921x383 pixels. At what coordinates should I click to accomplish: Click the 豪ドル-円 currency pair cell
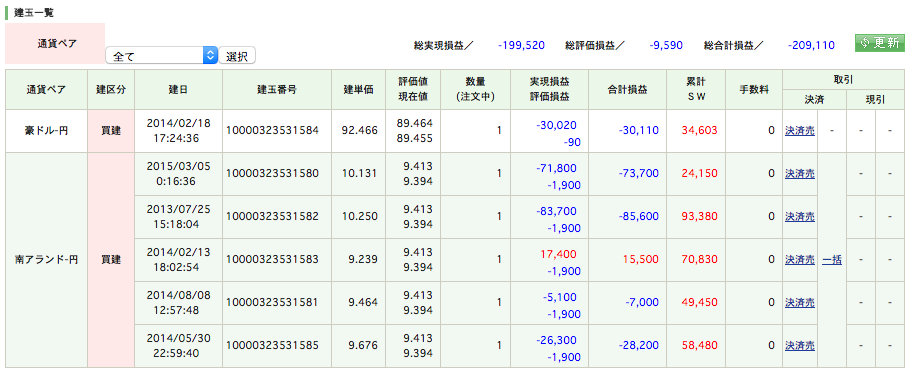pyautogui.click(x=46, y=131)
